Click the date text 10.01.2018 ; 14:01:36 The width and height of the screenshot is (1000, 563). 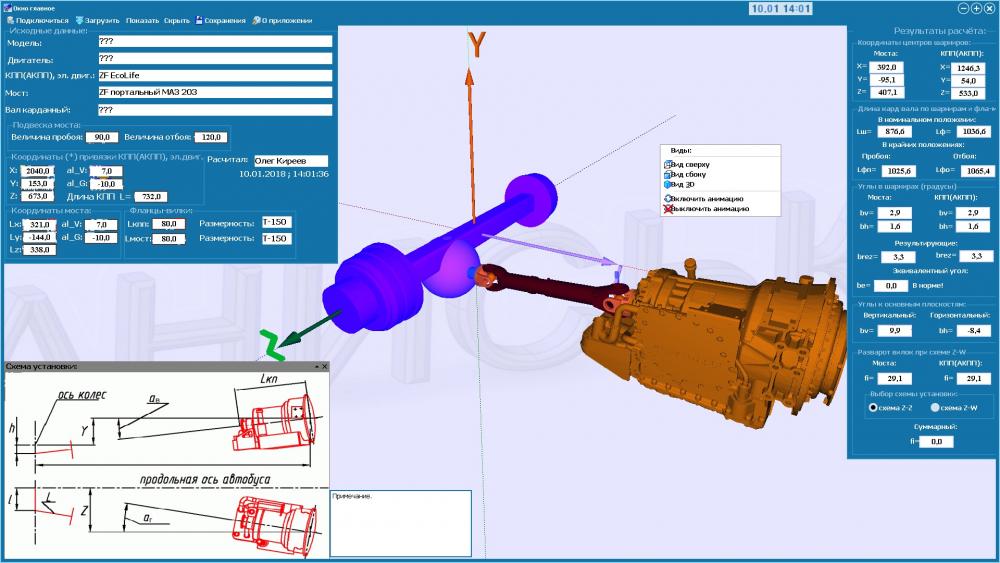click(284, 173)
